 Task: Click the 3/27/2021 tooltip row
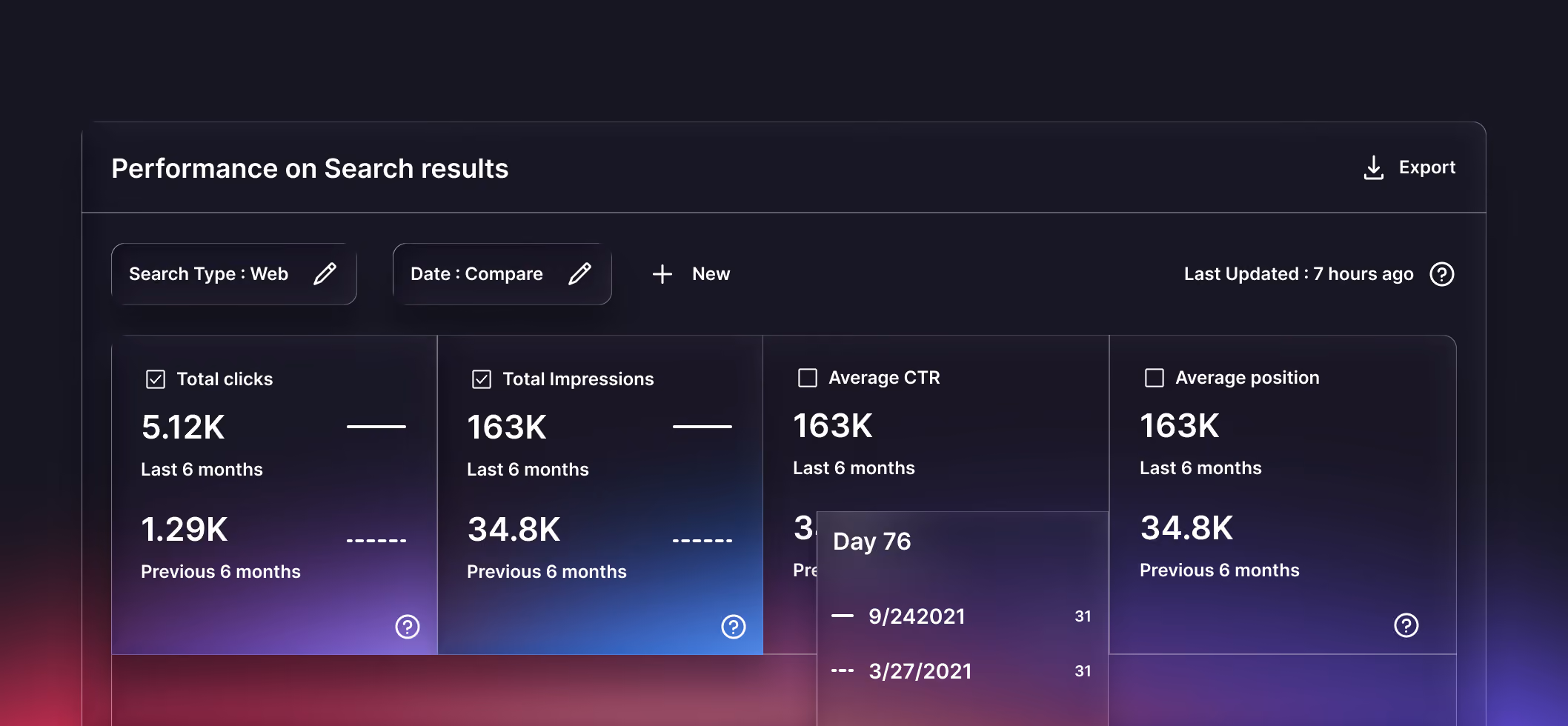click(x=962, y=671)
